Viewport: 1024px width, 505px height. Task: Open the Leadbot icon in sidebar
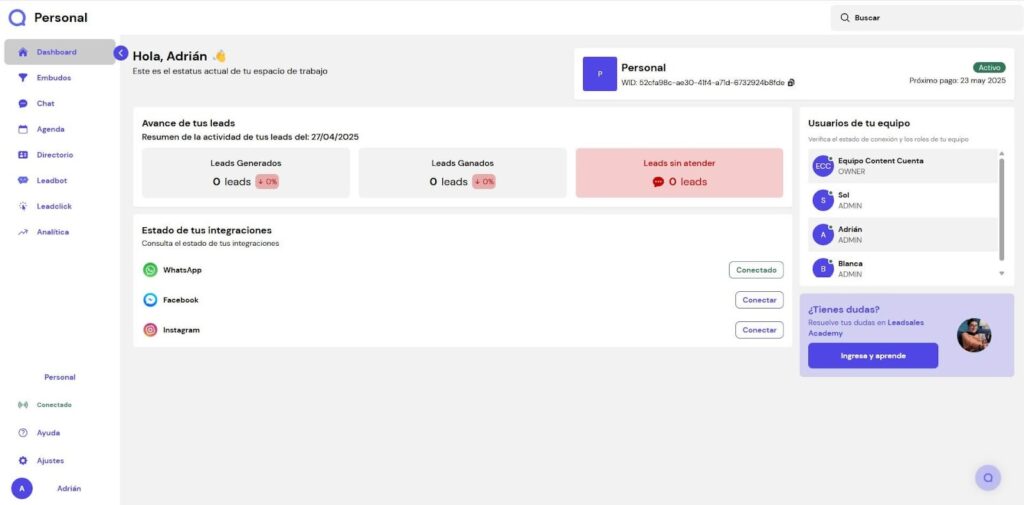point(23,181)
